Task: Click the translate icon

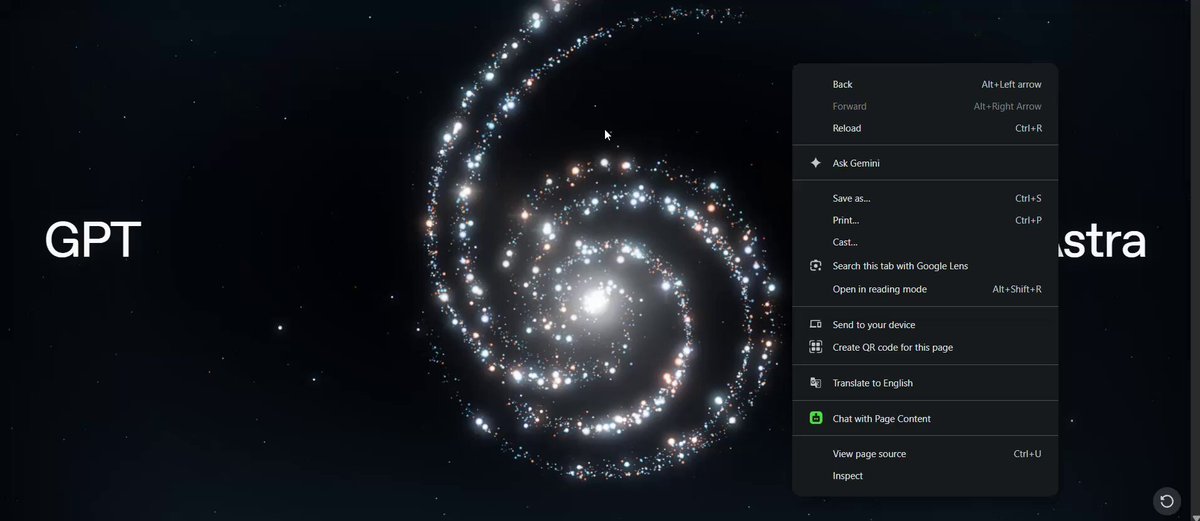Action: 815,383
